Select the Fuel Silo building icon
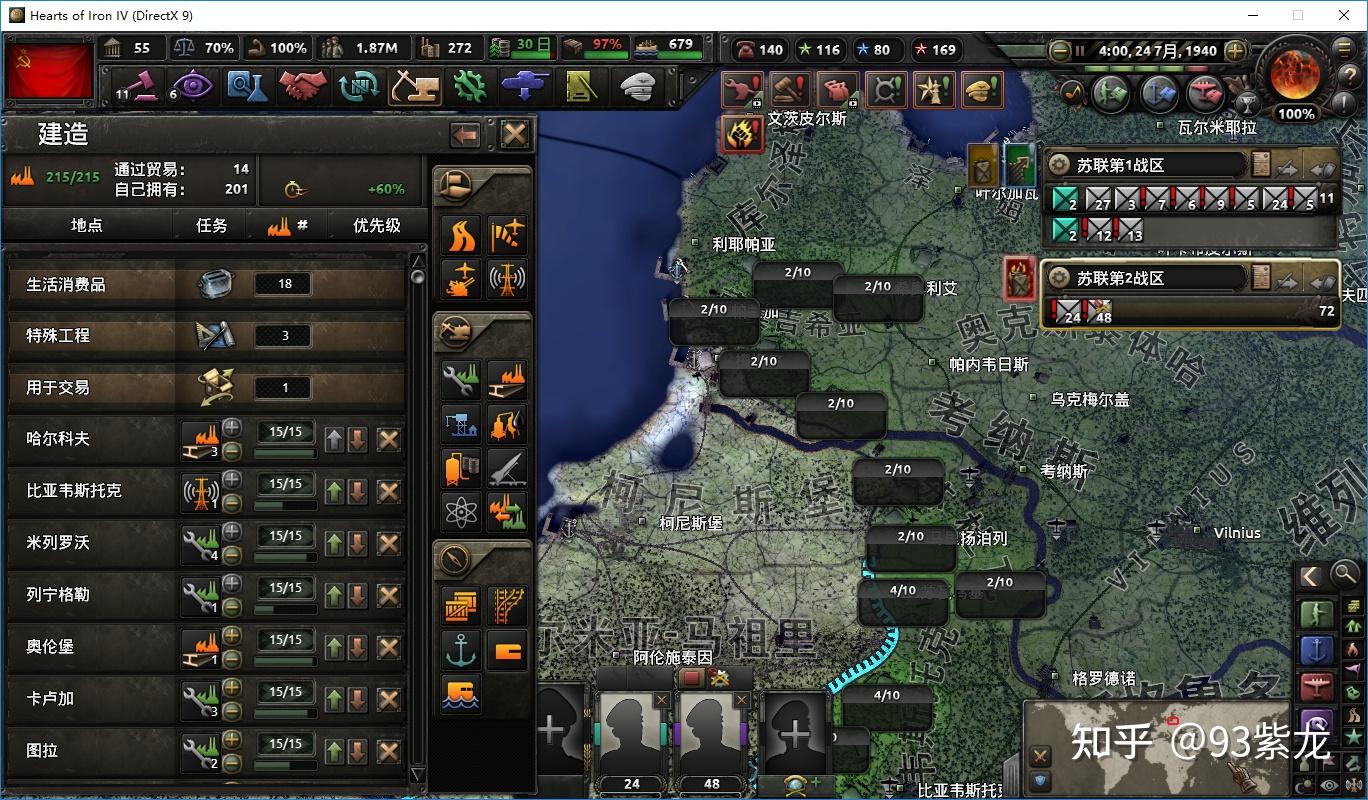This screenshot has height=800, width=1368. (461, 468)
